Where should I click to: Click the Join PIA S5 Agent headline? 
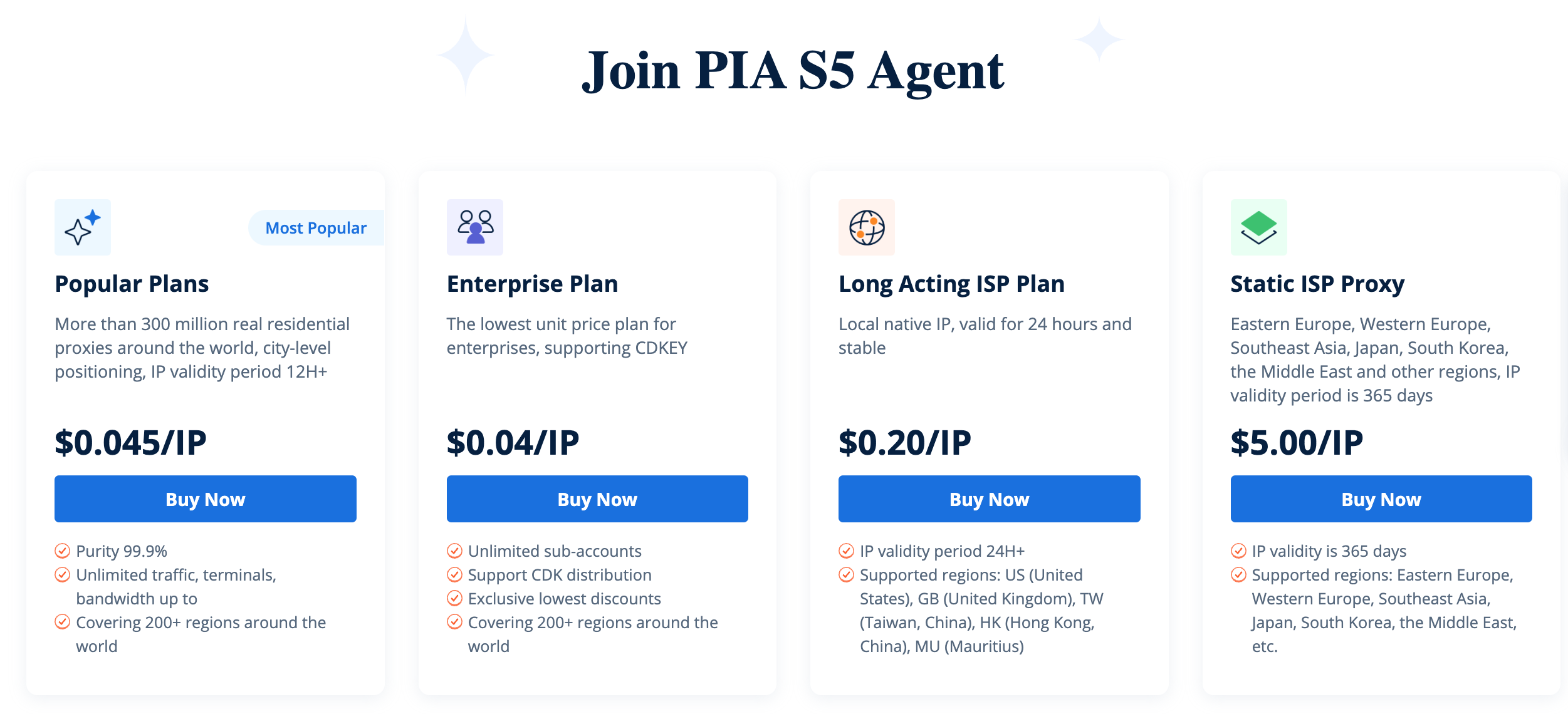click(793, 71)
